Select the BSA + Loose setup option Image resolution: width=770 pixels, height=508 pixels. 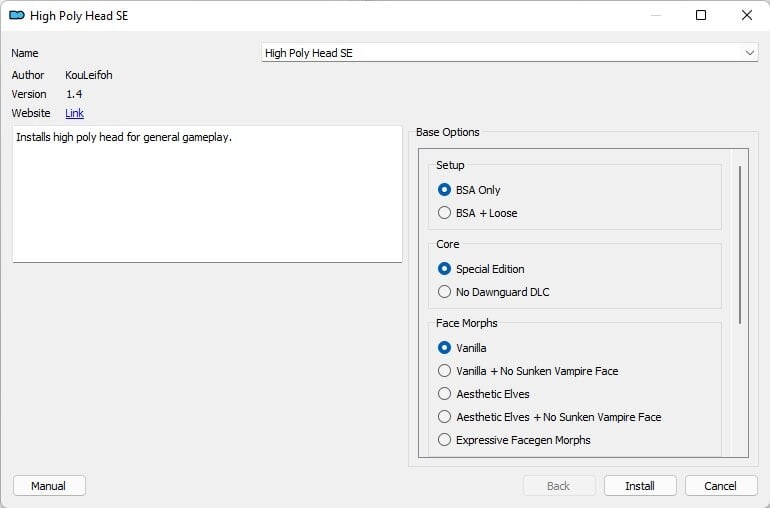click(477, 213)
